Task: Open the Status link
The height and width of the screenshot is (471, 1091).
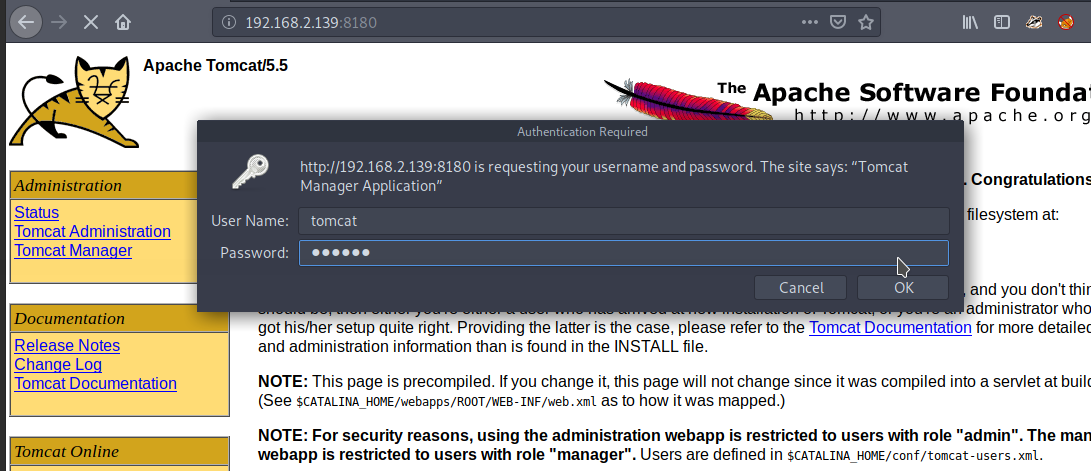Action: (36, 213)
